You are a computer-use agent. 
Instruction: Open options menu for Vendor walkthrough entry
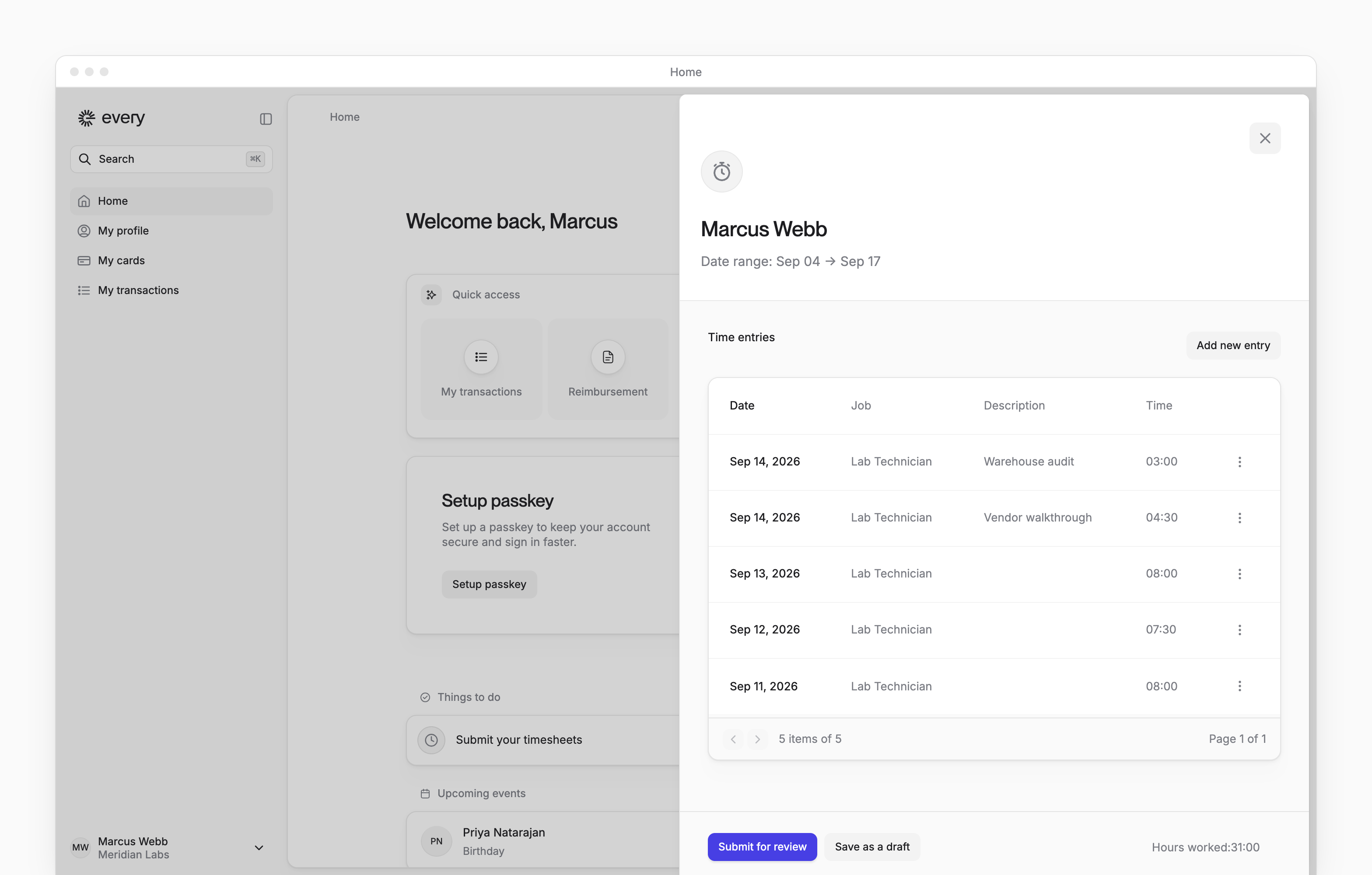[x=1239, y=518]
